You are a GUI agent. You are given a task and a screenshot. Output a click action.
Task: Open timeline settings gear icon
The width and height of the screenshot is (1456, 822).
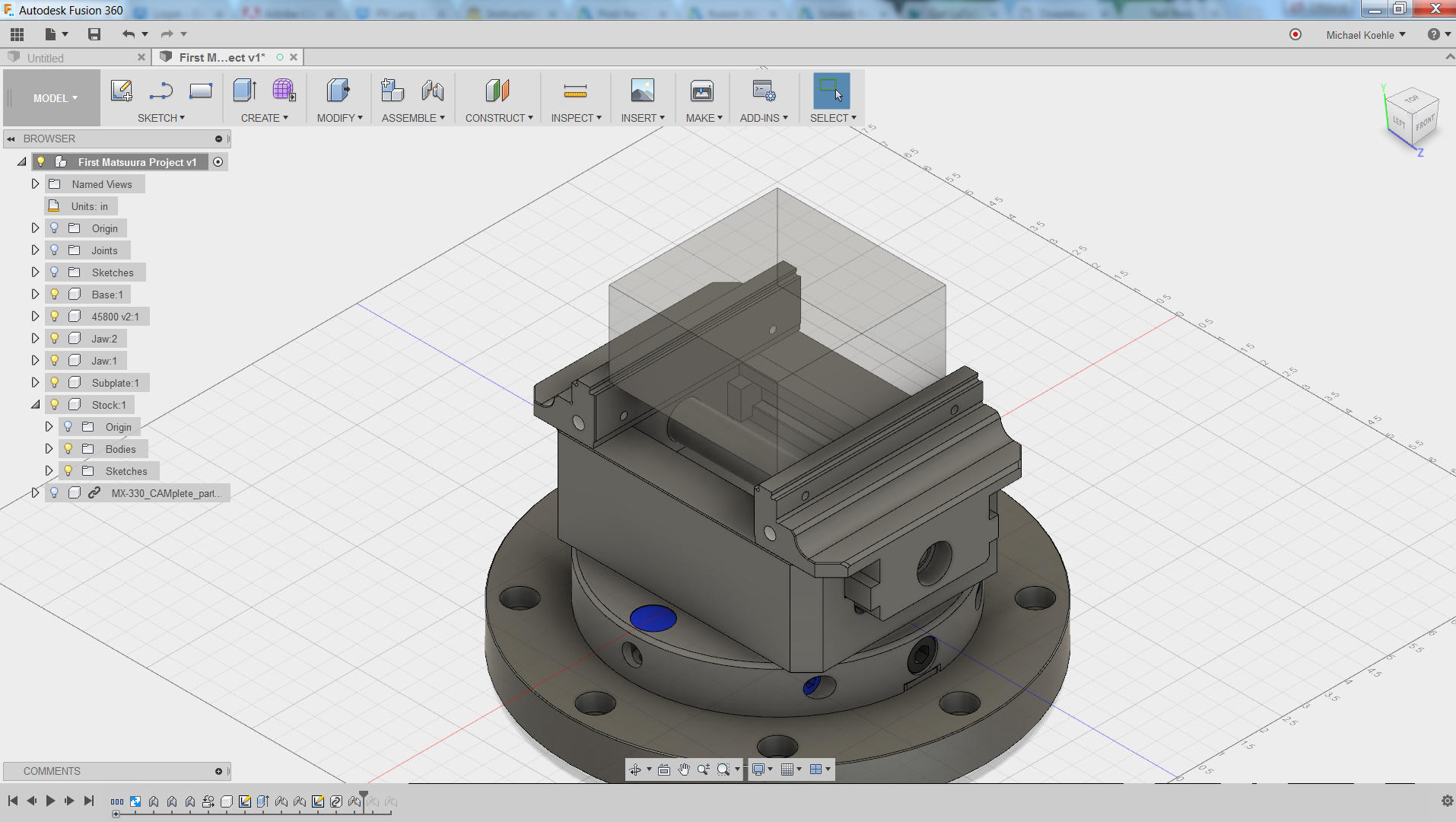[1447, 801]
